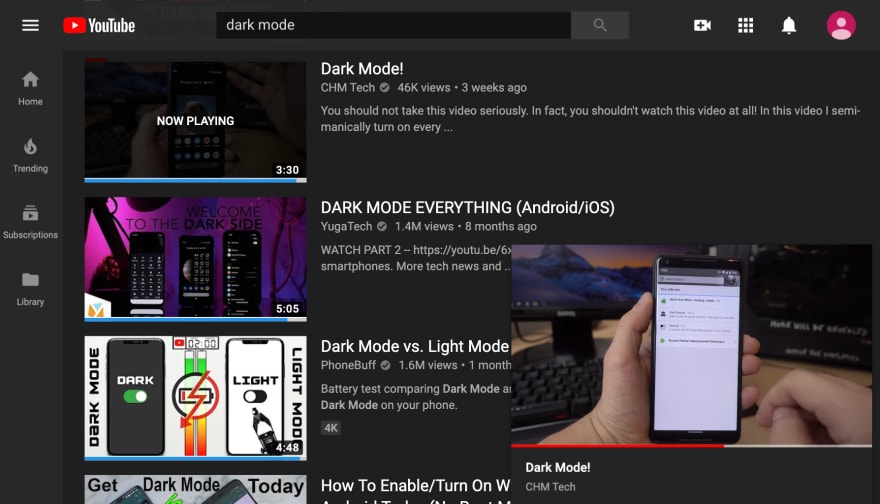Viewport: 880px width, 504px height.
Task: Open Library in the sidebar
Action: click(30, 289)
